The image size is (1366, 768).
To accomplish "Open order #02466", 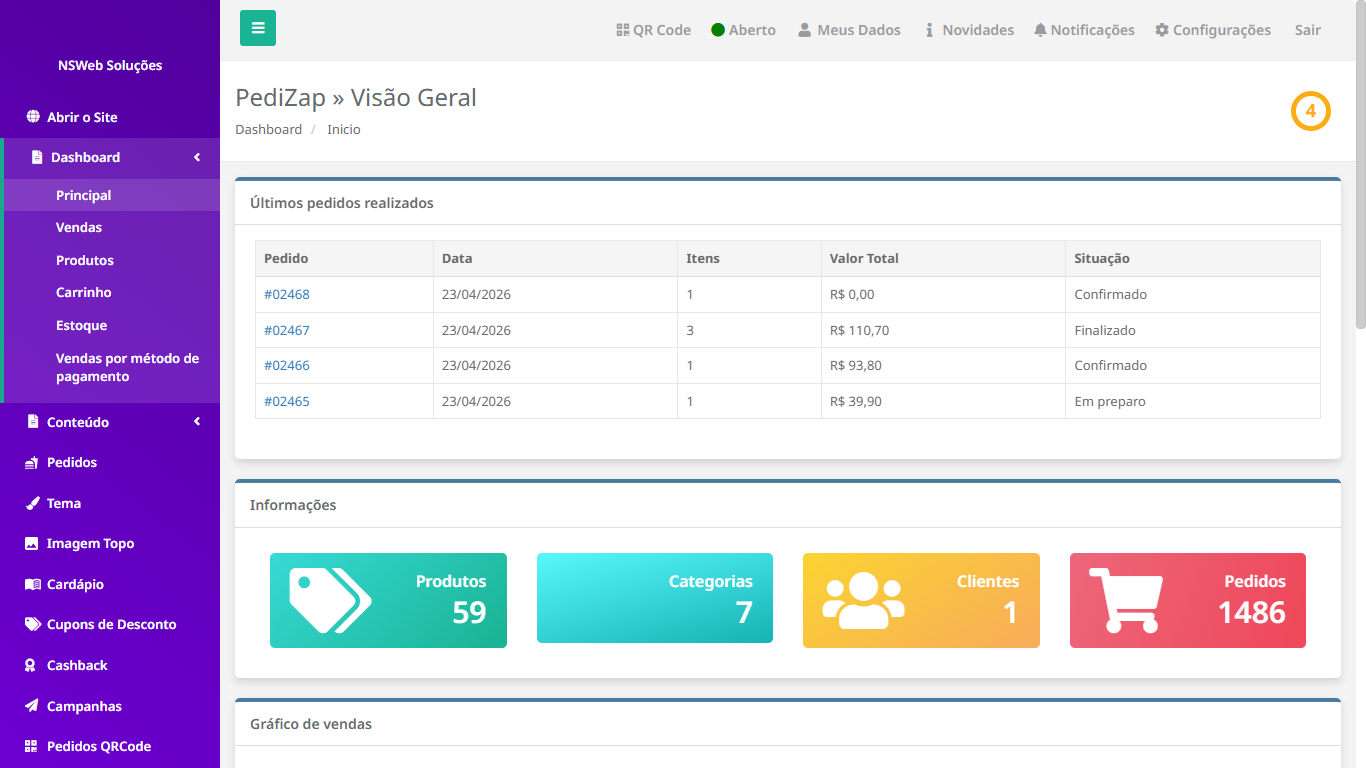I will pyautogui.click(x=287, y=365).
